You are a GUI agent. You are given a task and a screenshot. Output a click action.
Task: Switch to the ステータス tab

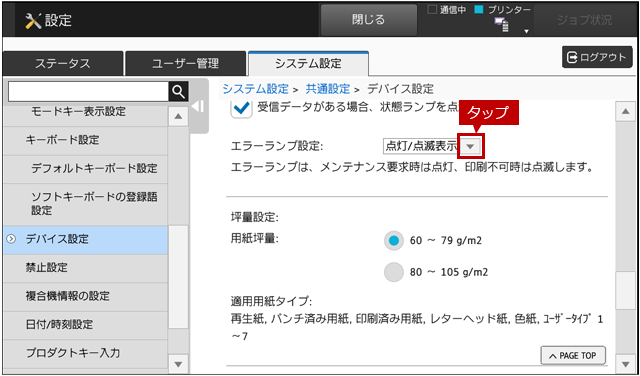(62, 64)
